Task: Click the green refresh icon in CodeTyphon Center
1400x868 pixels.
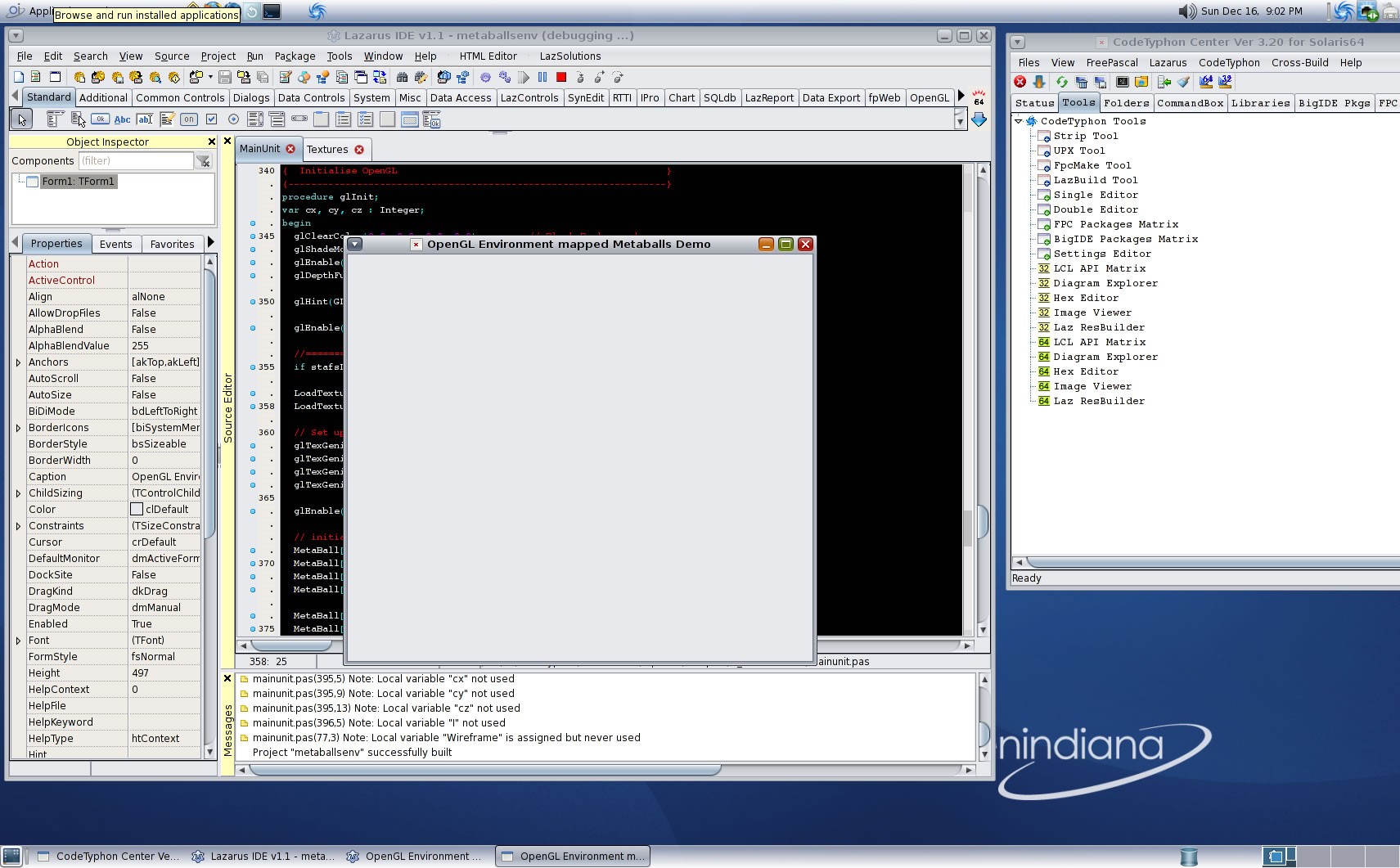Action: [1061, 82]
